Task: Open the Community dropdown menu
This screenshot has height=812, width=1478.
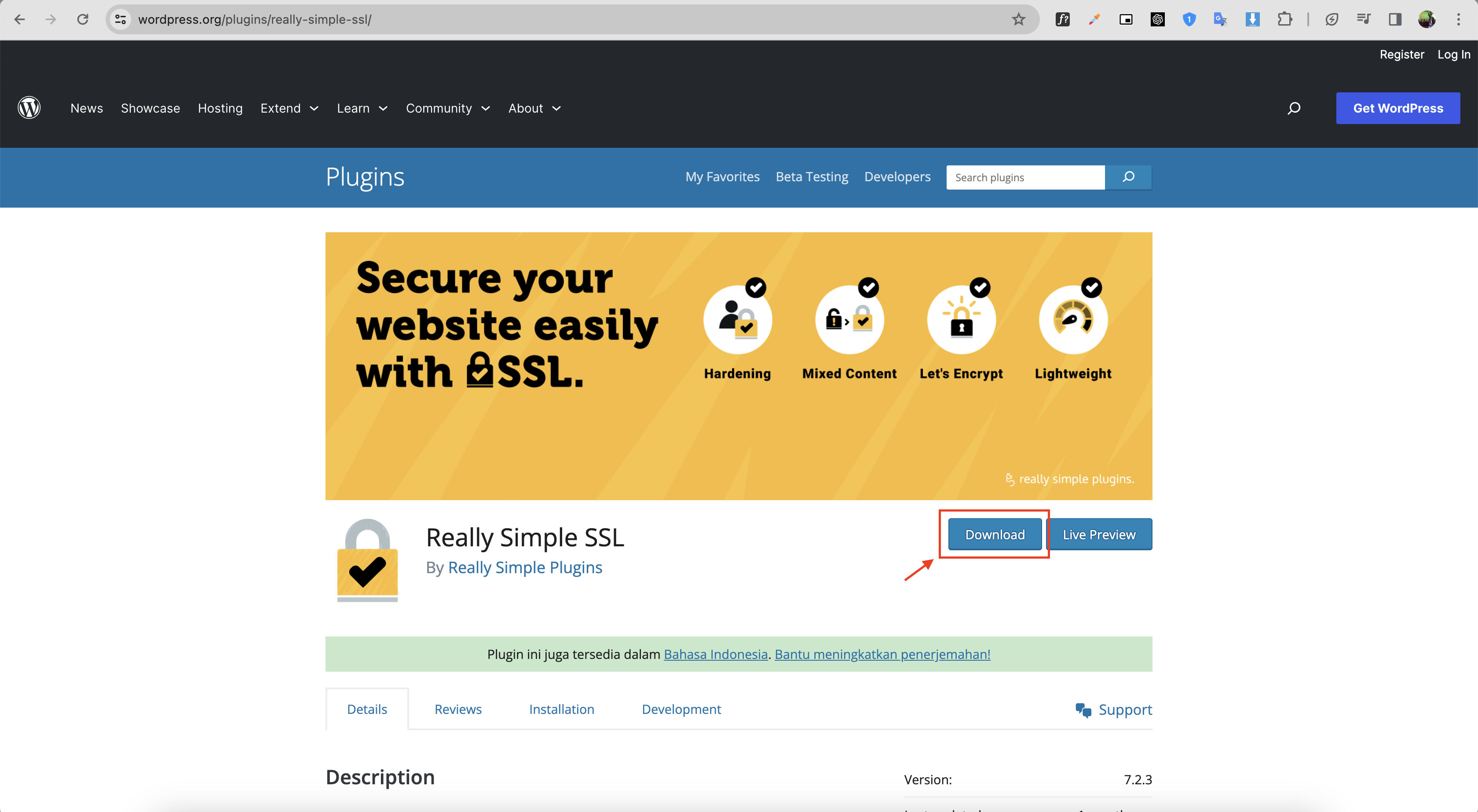Action: point(447,108)
